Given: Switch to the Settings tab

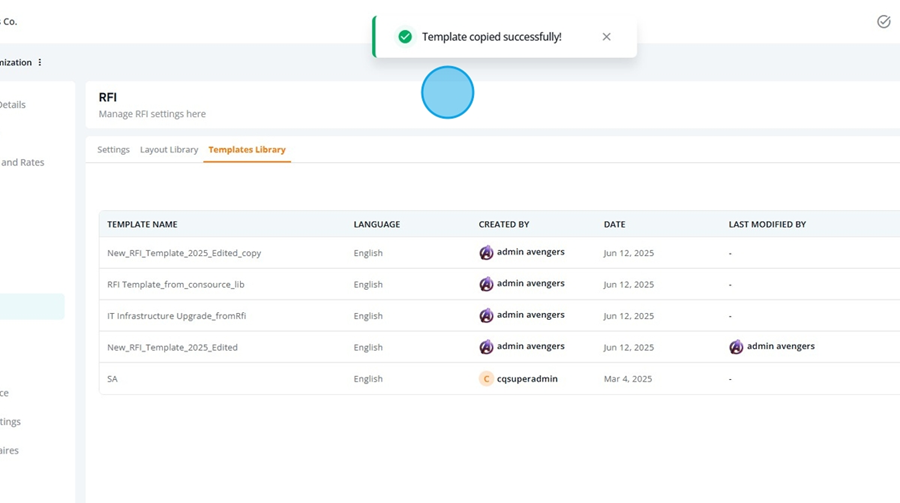Looking at the screenshot, I should (x=113, y=149).
